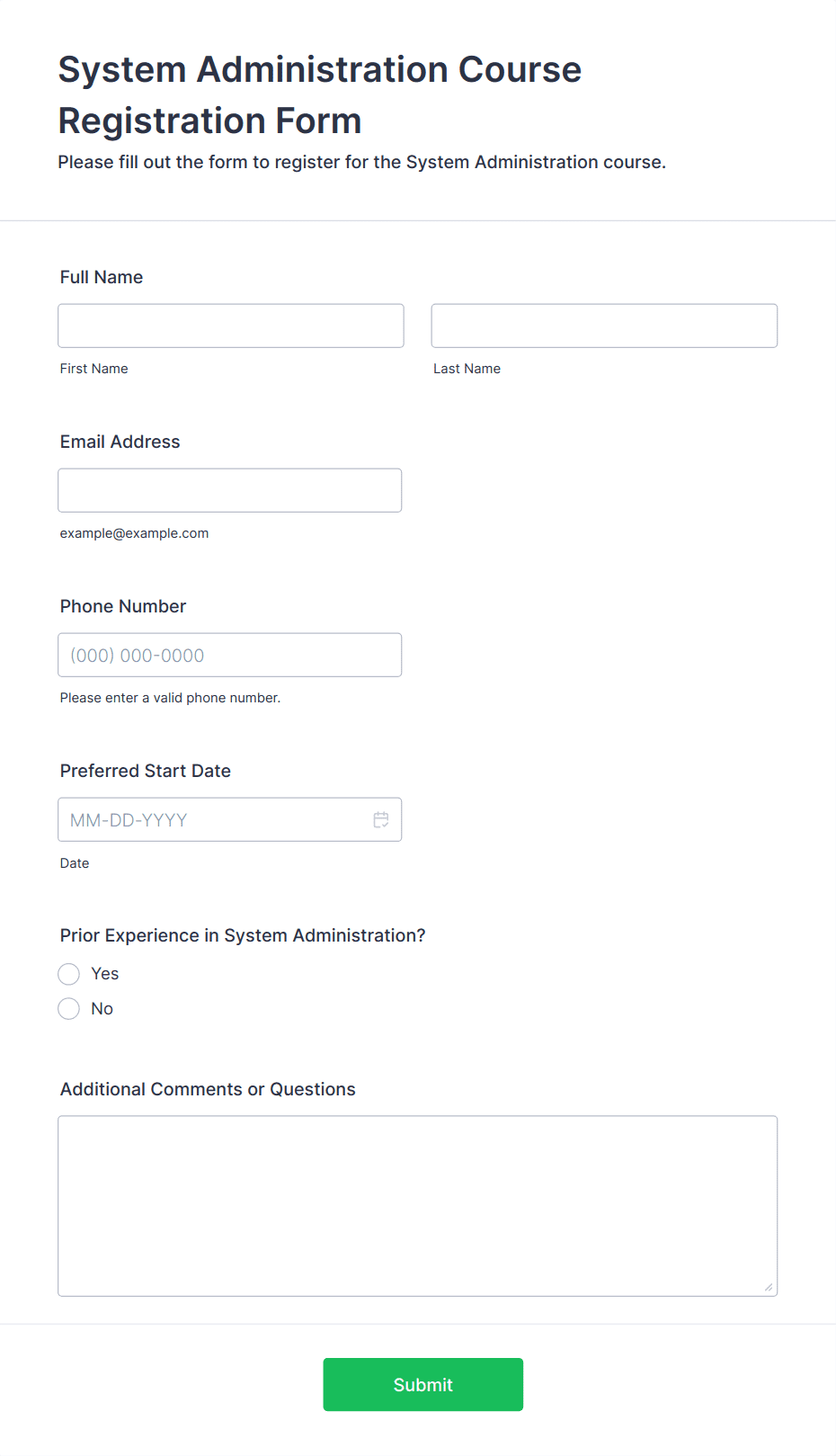Select the Yes radio button

[69, 974]
